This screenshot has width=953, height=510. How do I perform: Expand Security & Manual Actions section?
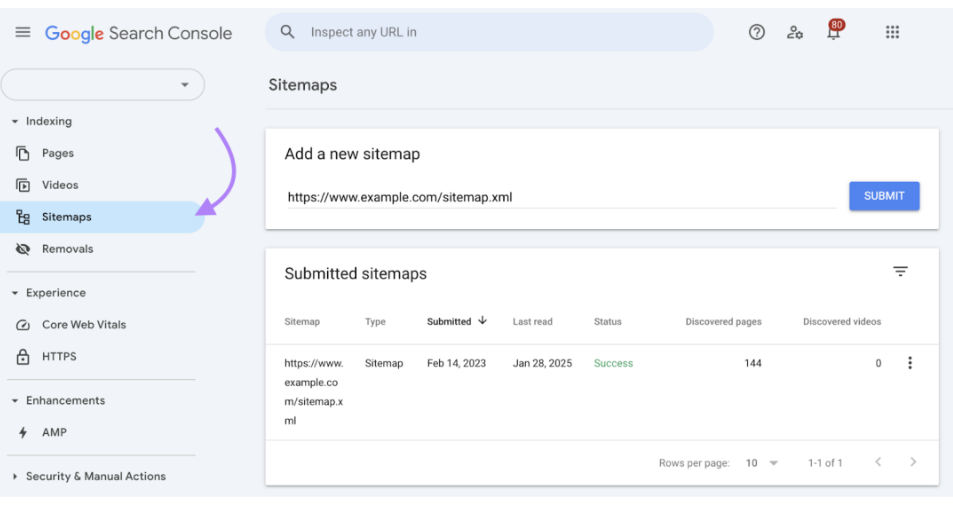click(x=15, y=477)
